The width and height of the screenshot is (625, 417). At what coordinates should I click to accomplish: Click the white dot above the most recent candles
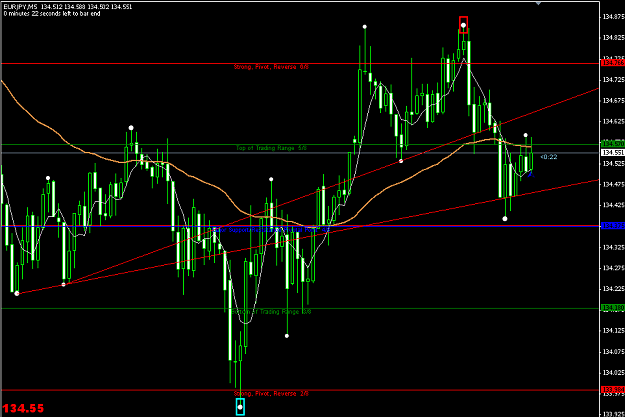(x=525, y=135)
